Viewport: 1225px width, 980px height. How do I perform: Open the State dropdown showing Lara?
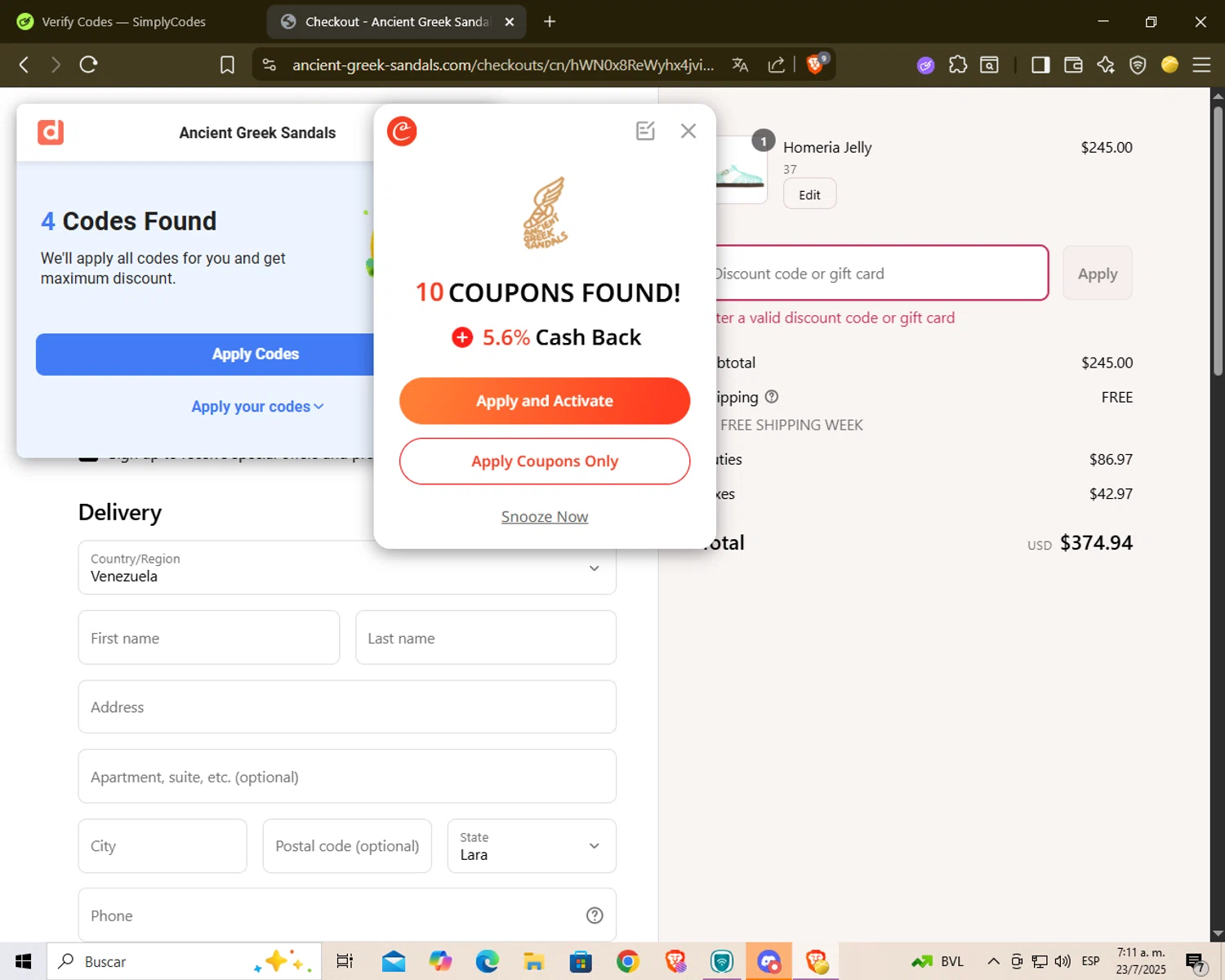coord(532,846)
